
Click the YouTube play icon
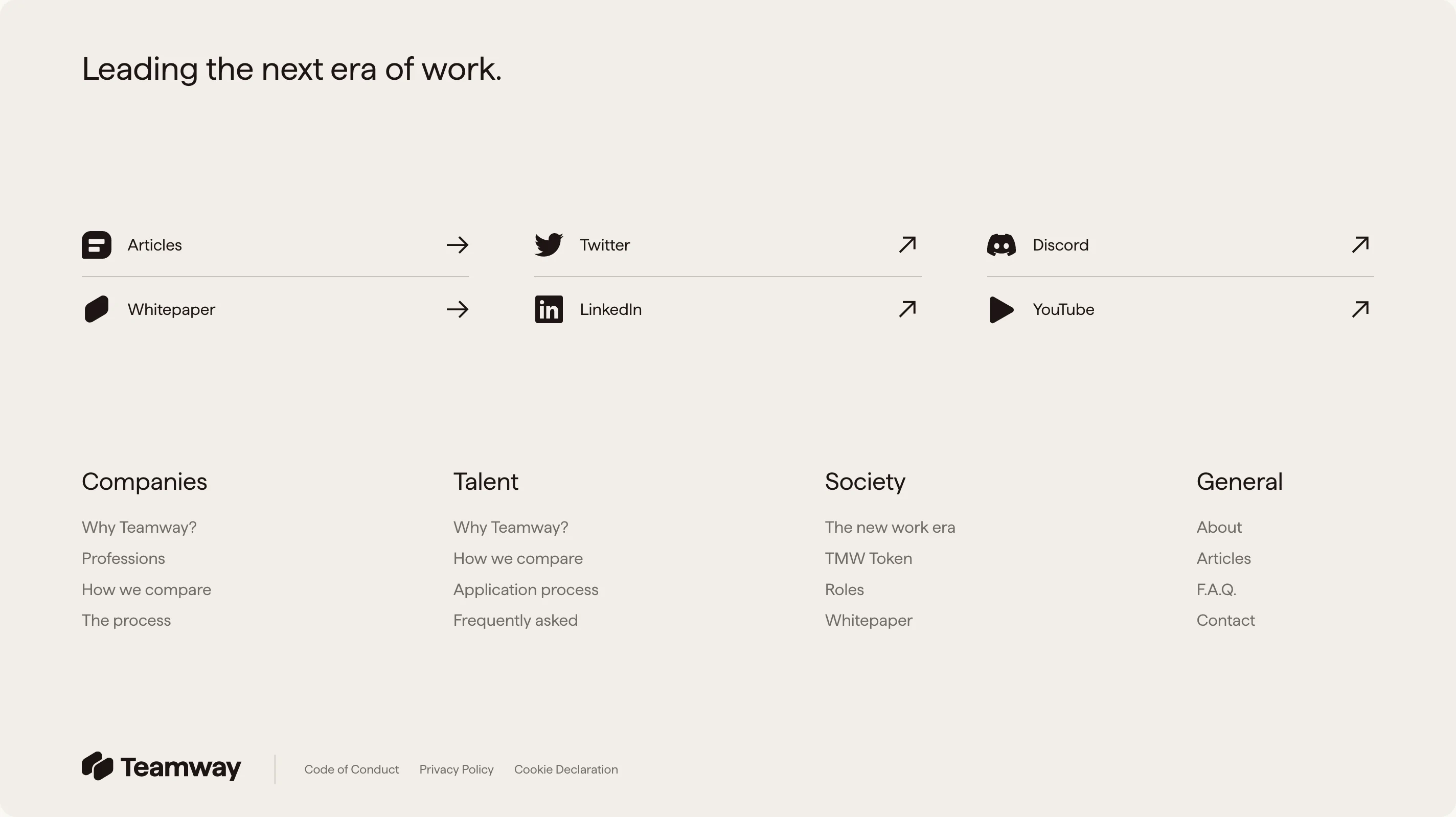tap(1000, 309)
